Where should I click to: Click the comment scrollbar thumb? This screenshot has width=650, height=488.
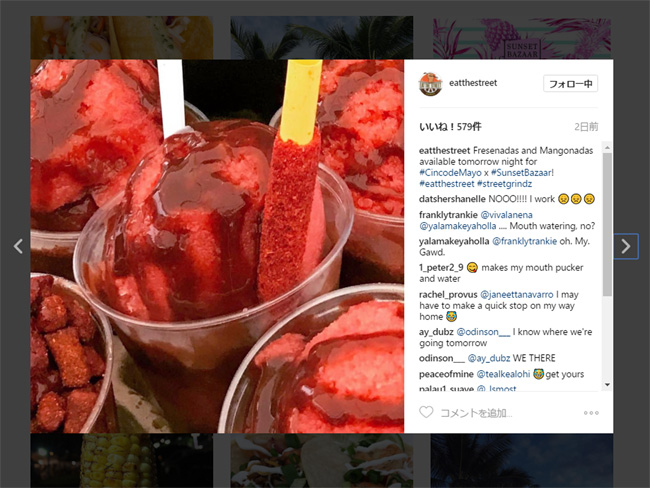click(x=607, y=224)
